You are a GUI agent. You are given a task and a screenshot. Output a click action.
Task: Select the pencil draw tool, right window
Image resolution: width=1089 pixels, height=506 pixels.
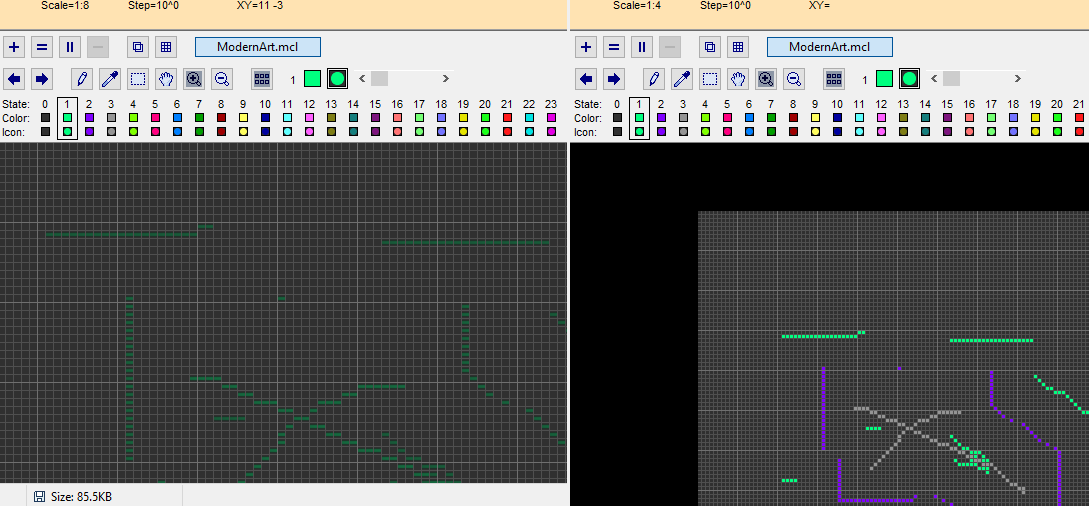point(655,78)
